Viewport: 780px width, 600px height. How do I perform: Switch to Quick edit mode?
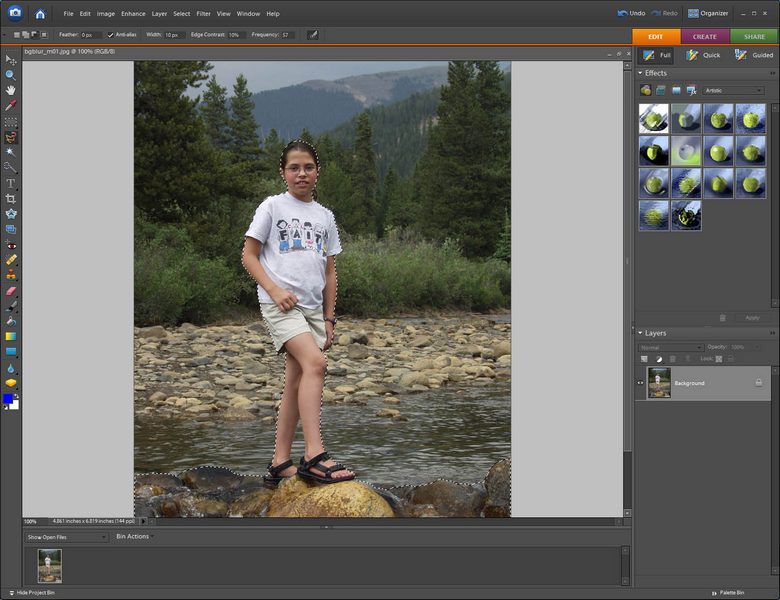[x=703, y=55]
